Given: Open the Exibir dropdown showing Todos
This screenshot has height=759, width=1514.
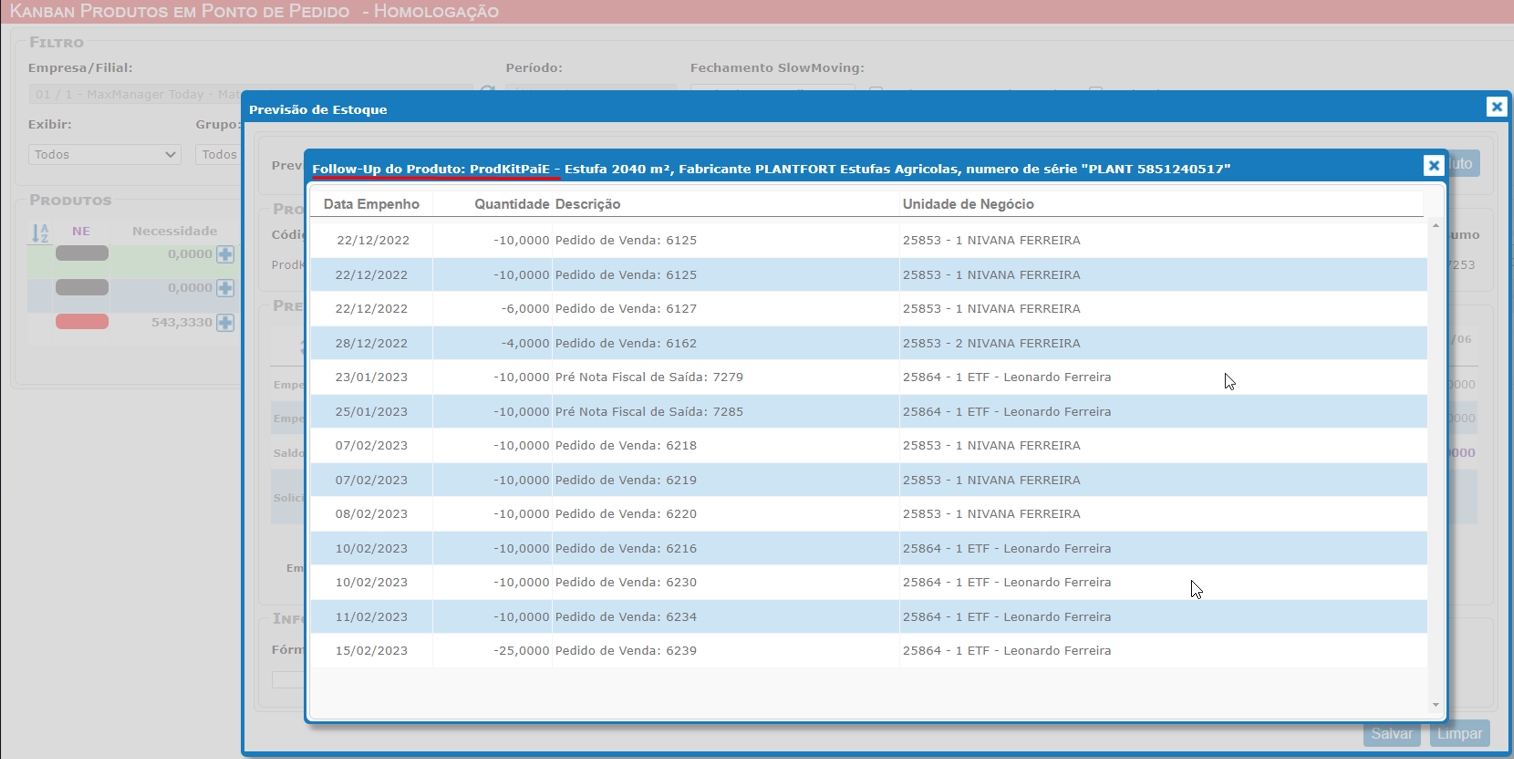Looking at the screenshot, I should (x=104, y=155).
